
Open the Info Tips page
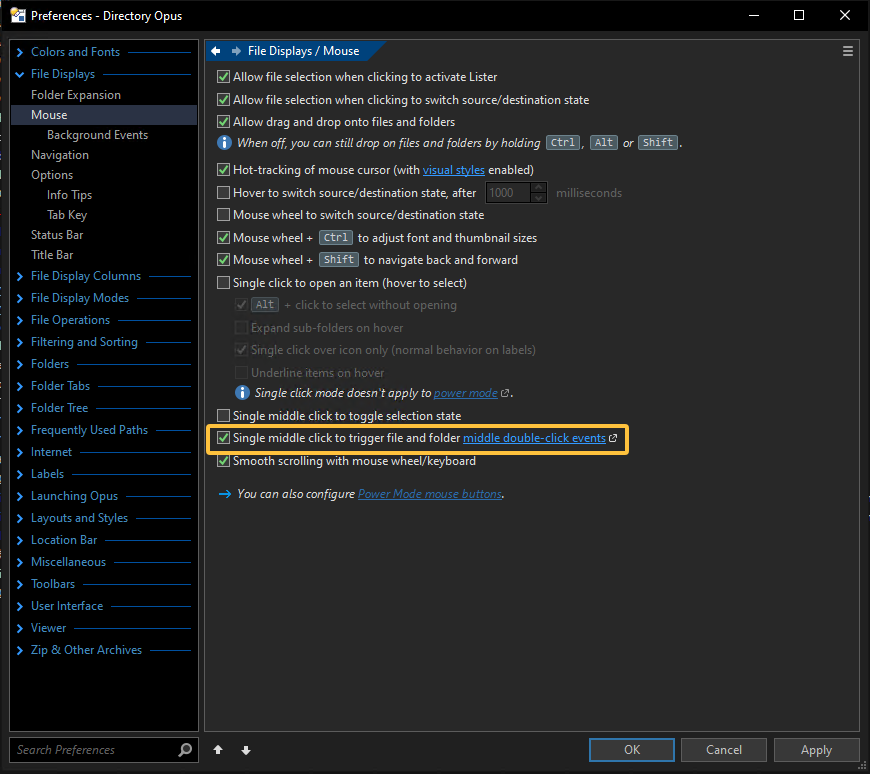pos(69,195)
